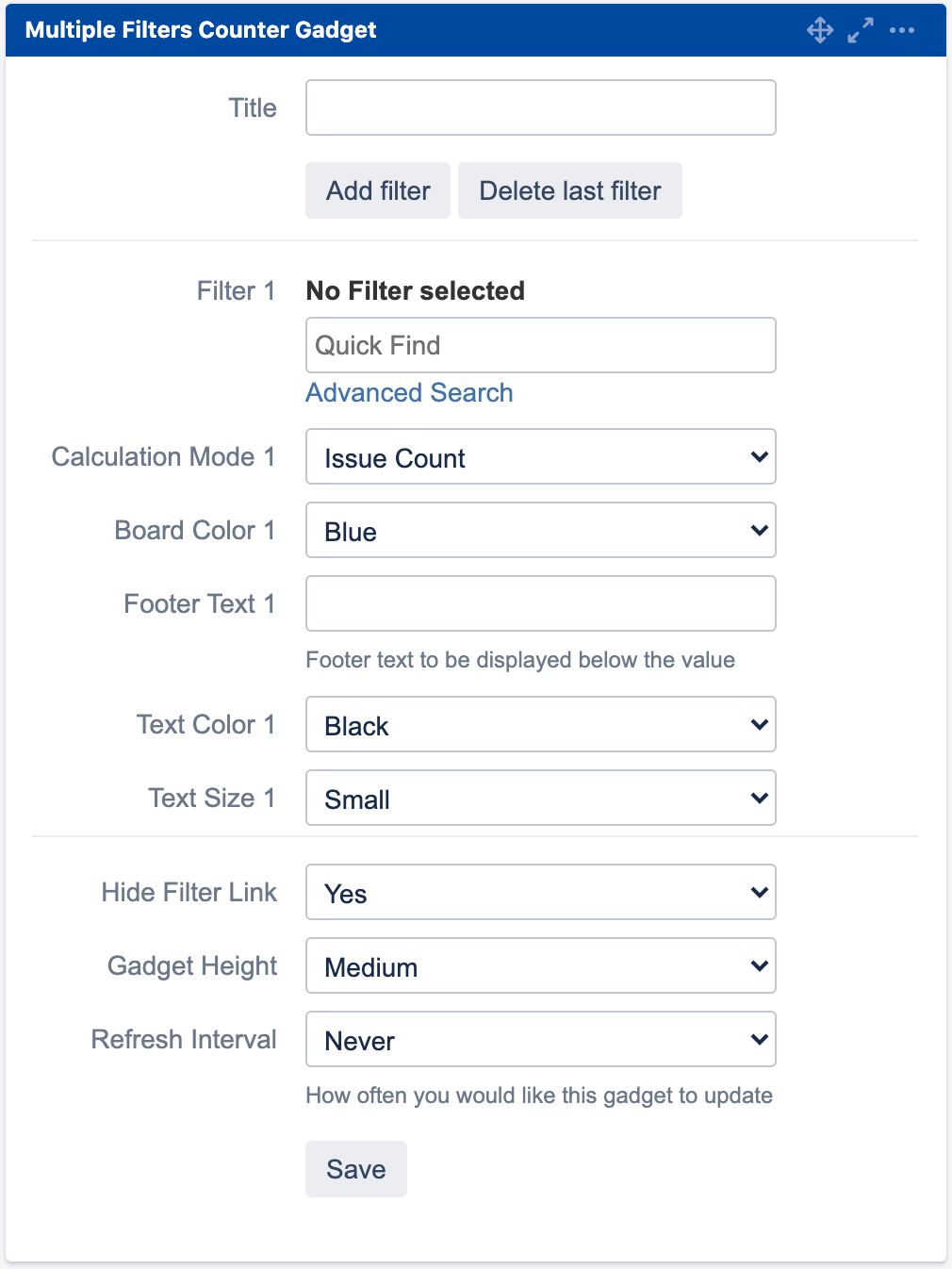Click the Blue board color chevron arrow

point(759,531)
